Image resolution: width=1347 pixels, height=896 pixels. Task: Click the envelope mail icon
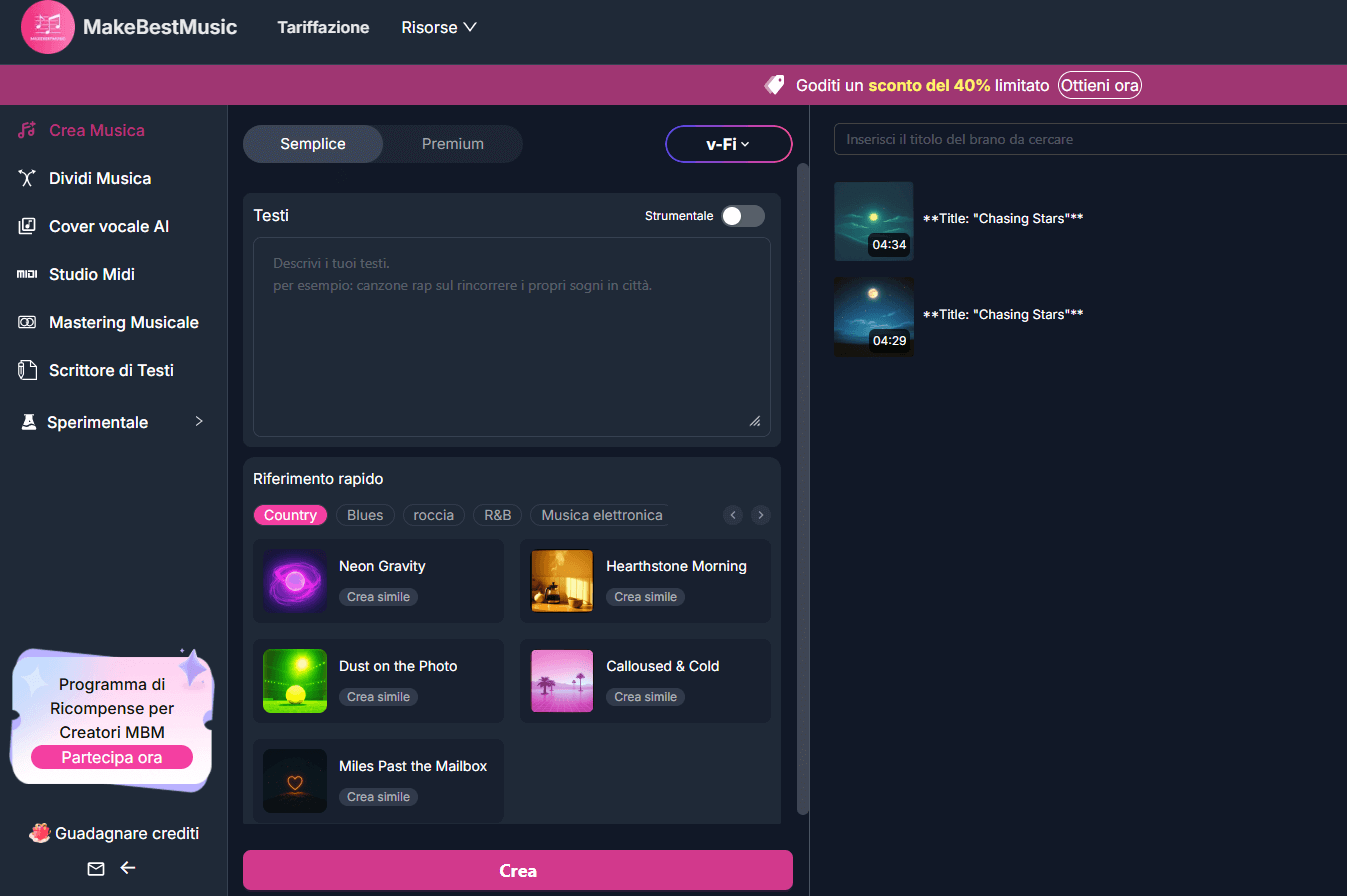(96, 868)
